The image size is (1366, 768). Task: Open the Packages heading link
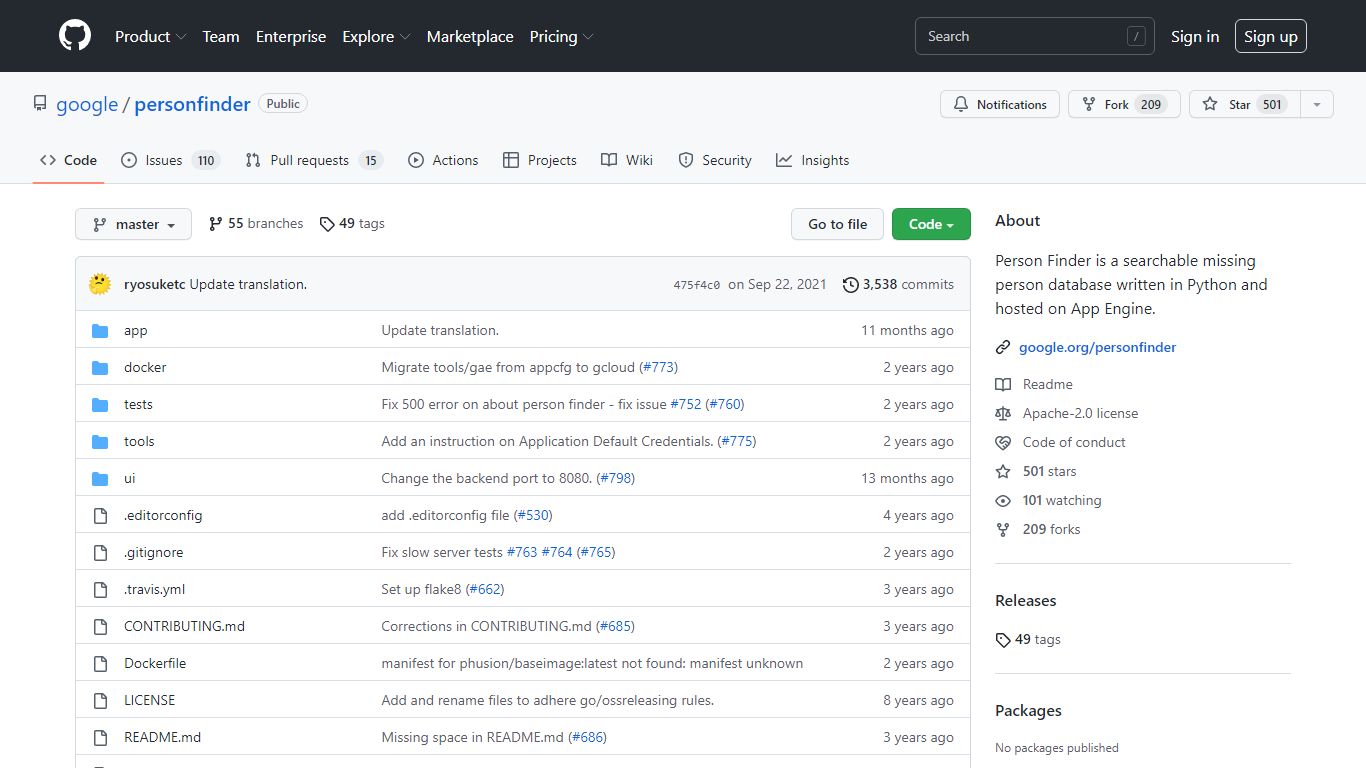(x=1028, y=710)
